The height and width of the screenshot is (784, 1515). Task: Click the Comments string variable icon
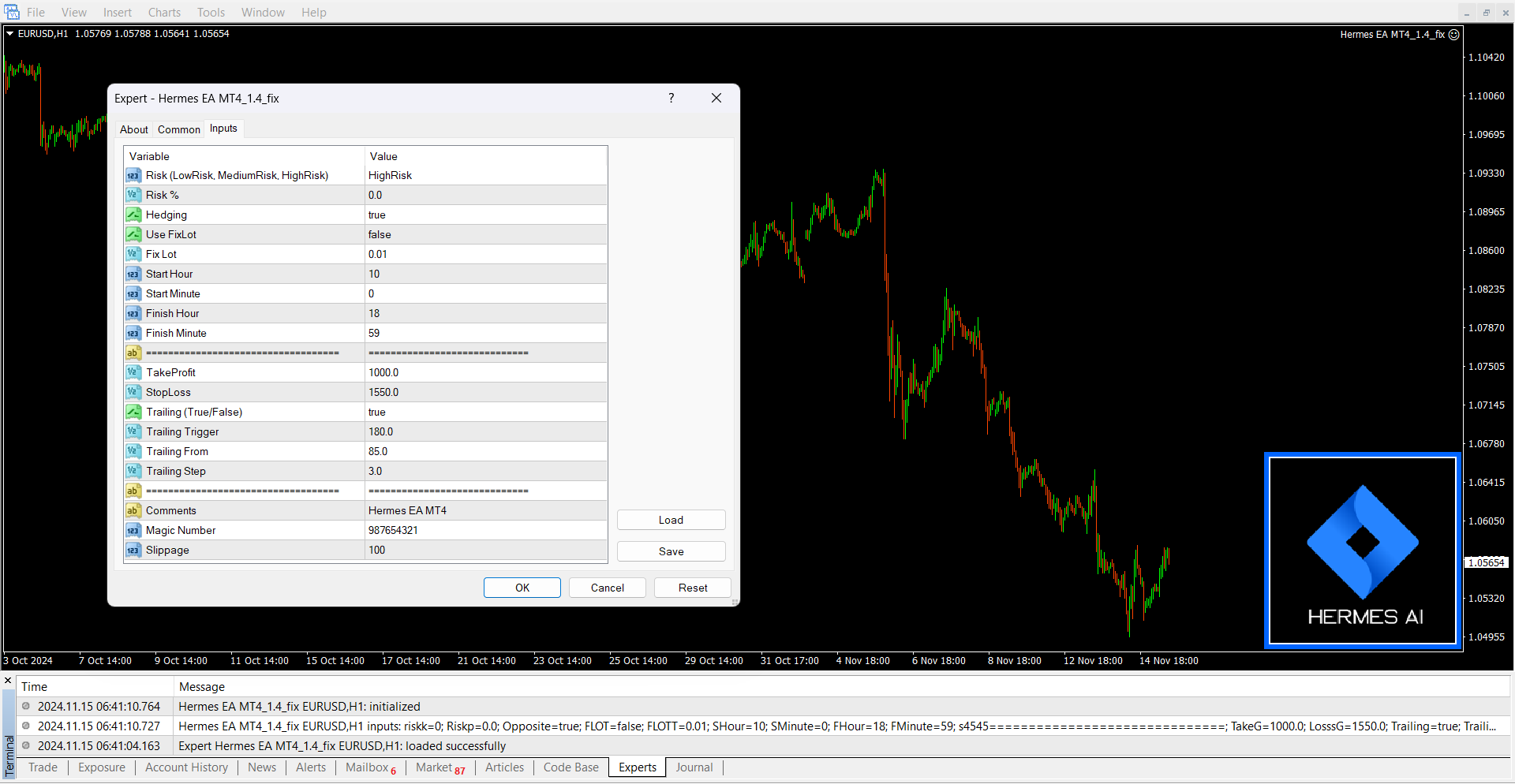133,510
